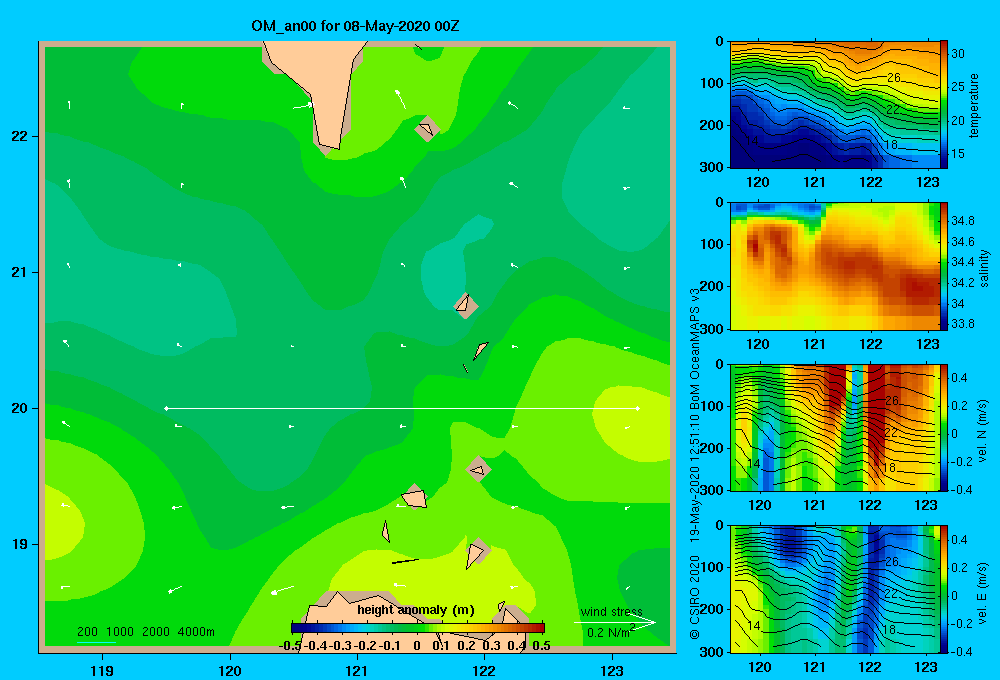The image size is (1000, 680).
Task: Click the 34.8 value on salinity scale
Action: pyautogui.click(x=962, y=221)
